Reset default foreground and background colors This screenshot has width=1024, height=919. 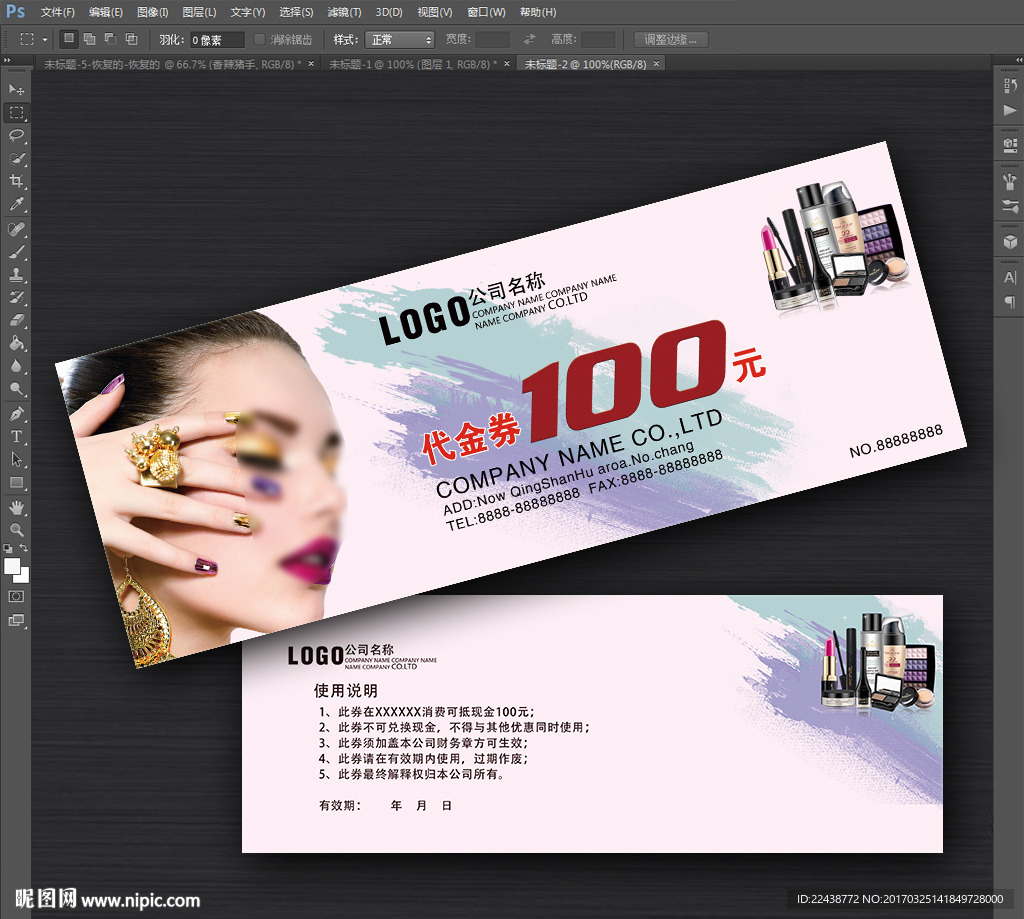(8, 548)
